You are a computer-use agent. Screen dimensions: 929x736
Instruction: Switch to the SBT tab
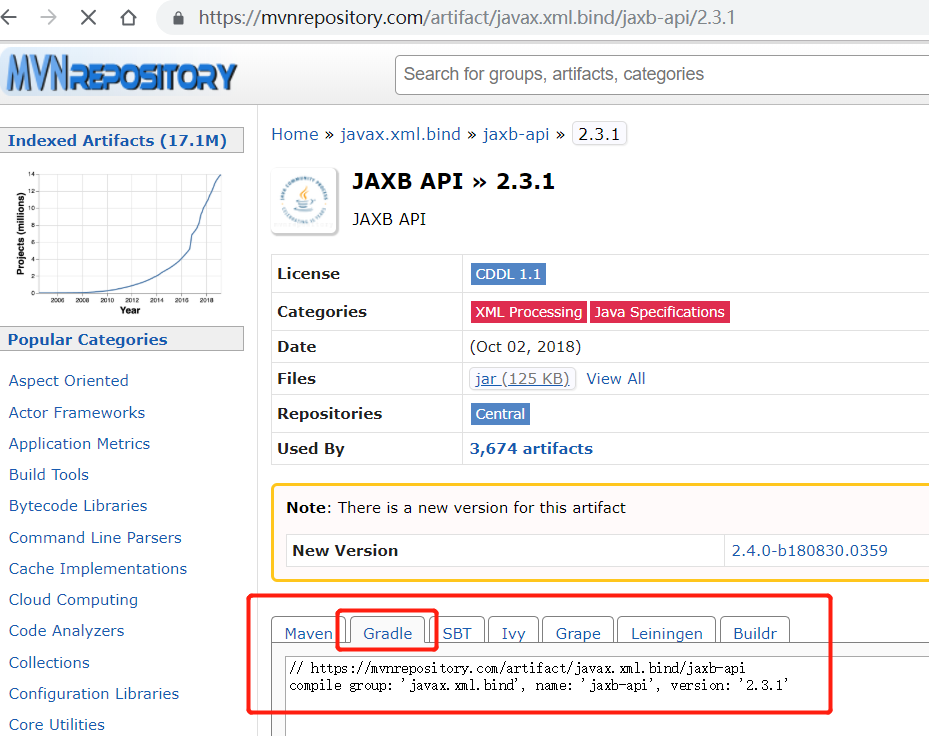point(457,633)
